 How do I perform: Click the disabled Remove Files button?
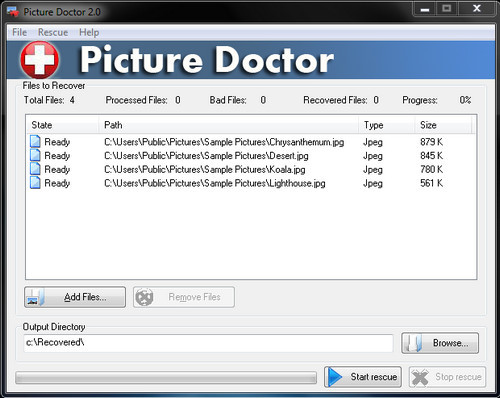184,297
